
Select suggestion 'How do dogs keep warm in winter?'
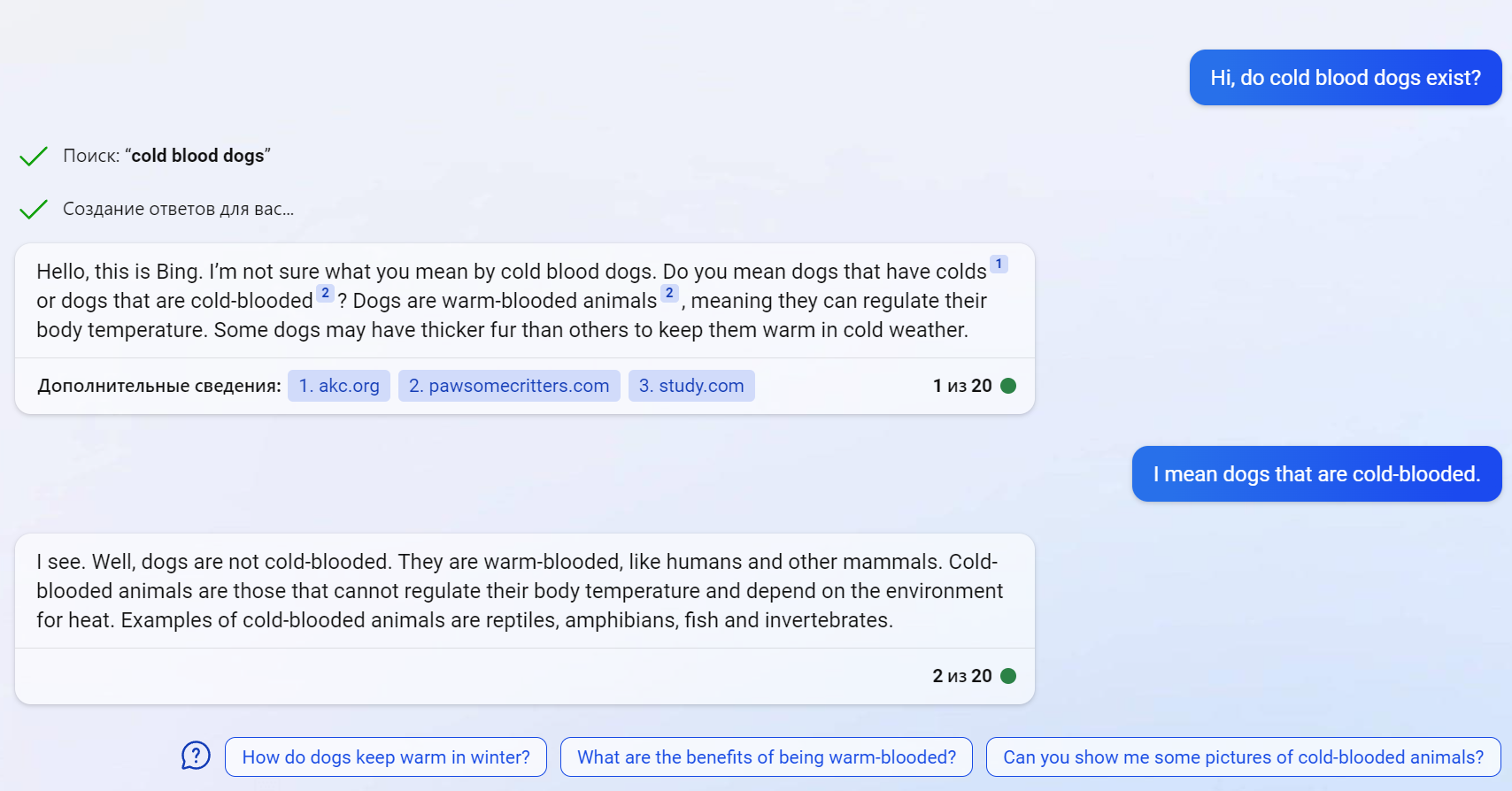(x=386, y=757)
